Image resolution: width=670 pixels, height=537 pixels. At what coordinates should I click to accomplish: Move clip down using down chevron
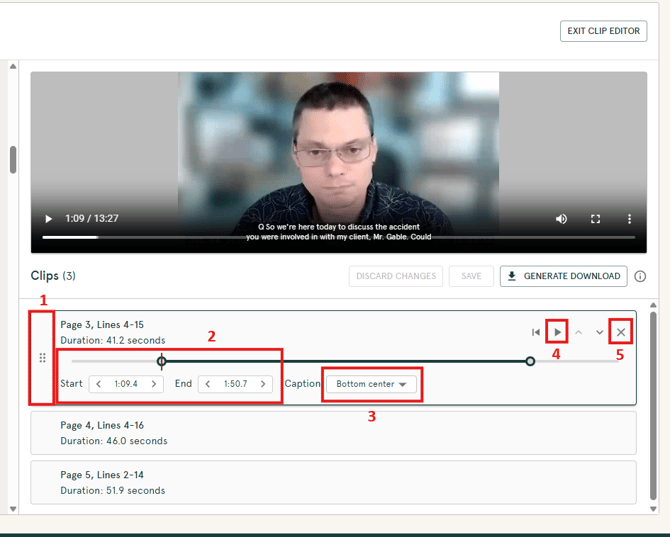point(600,332)
